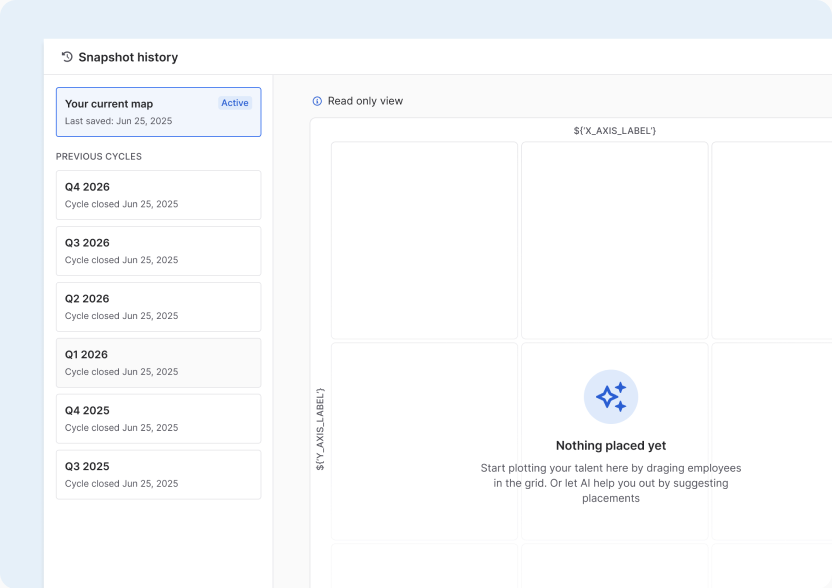Click the vertical Y_AXIS_LABEL text
Screen dimensions: 832x588
[320, 429]
